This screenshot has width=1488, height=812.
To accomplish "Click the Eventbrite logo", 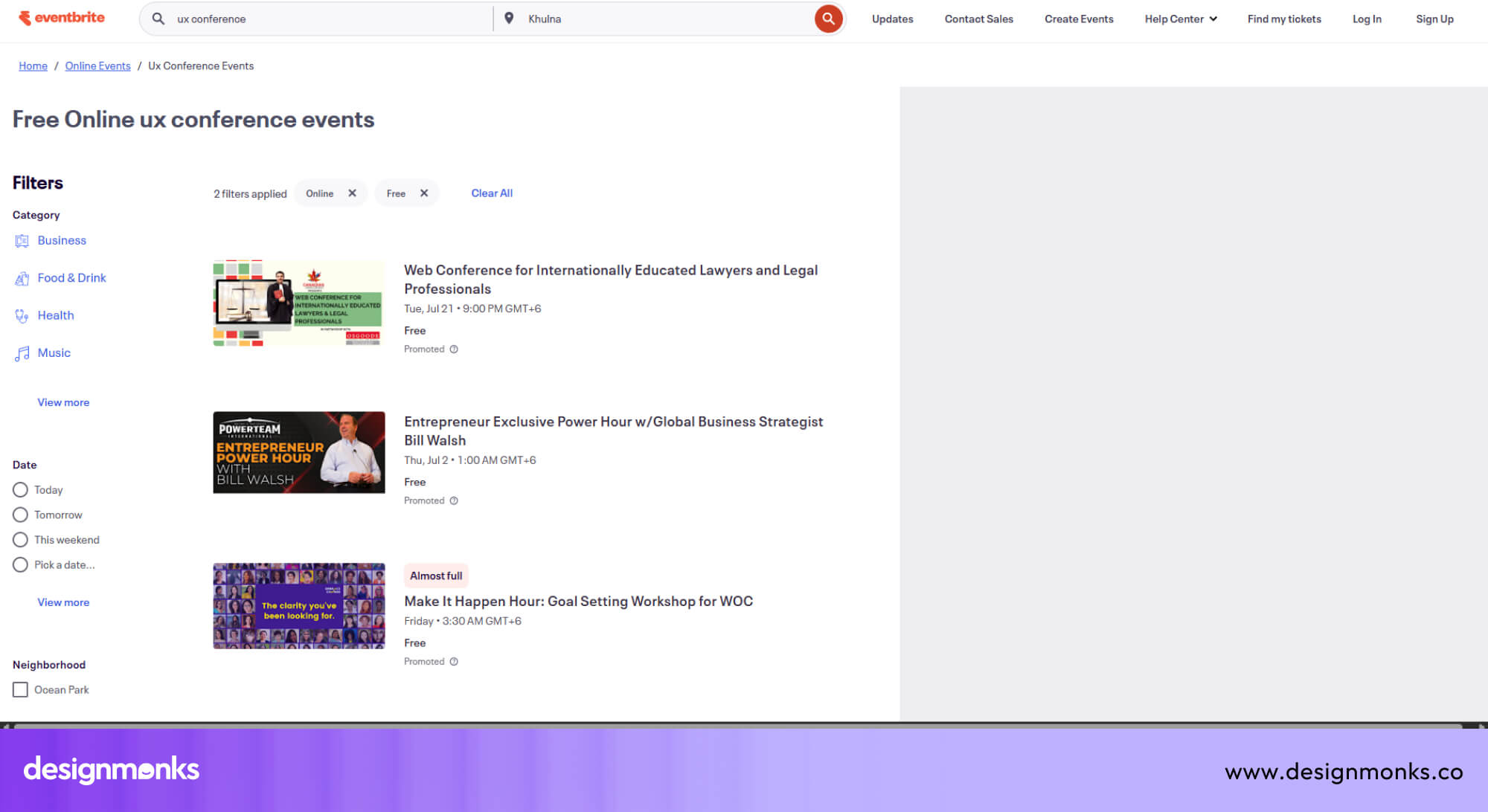I will (62, 18).
